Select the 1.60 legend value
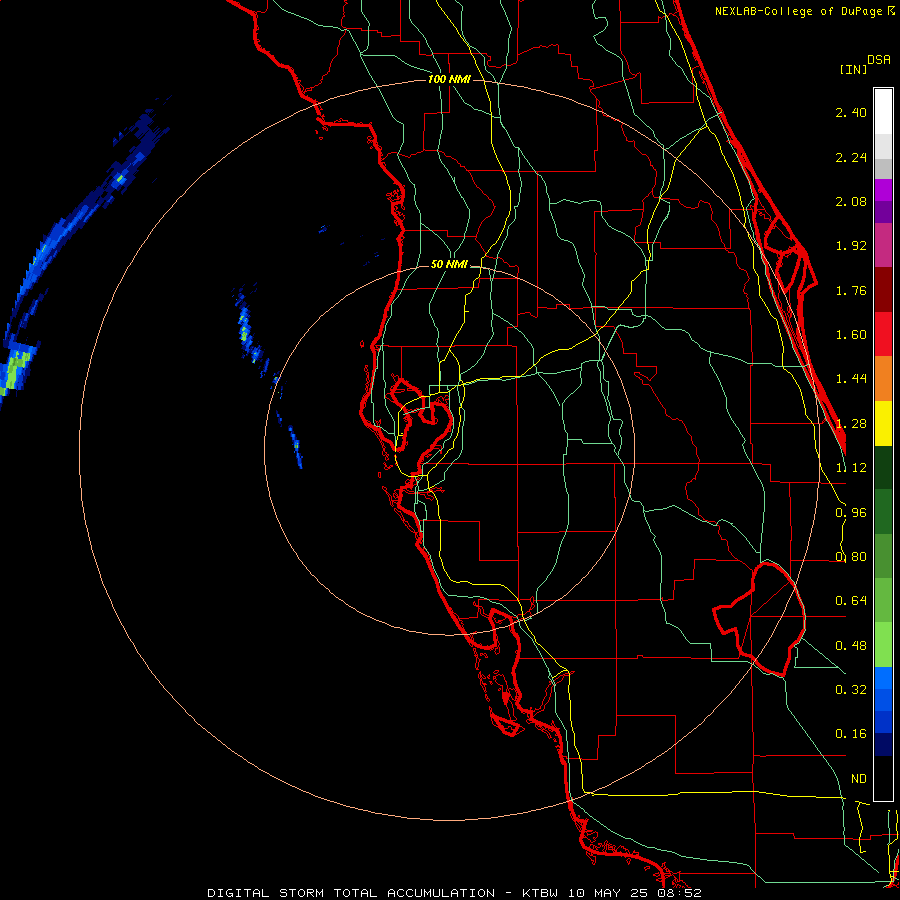Image resolution: width=900 pixels, height=900 pixels. pos(851,335)
